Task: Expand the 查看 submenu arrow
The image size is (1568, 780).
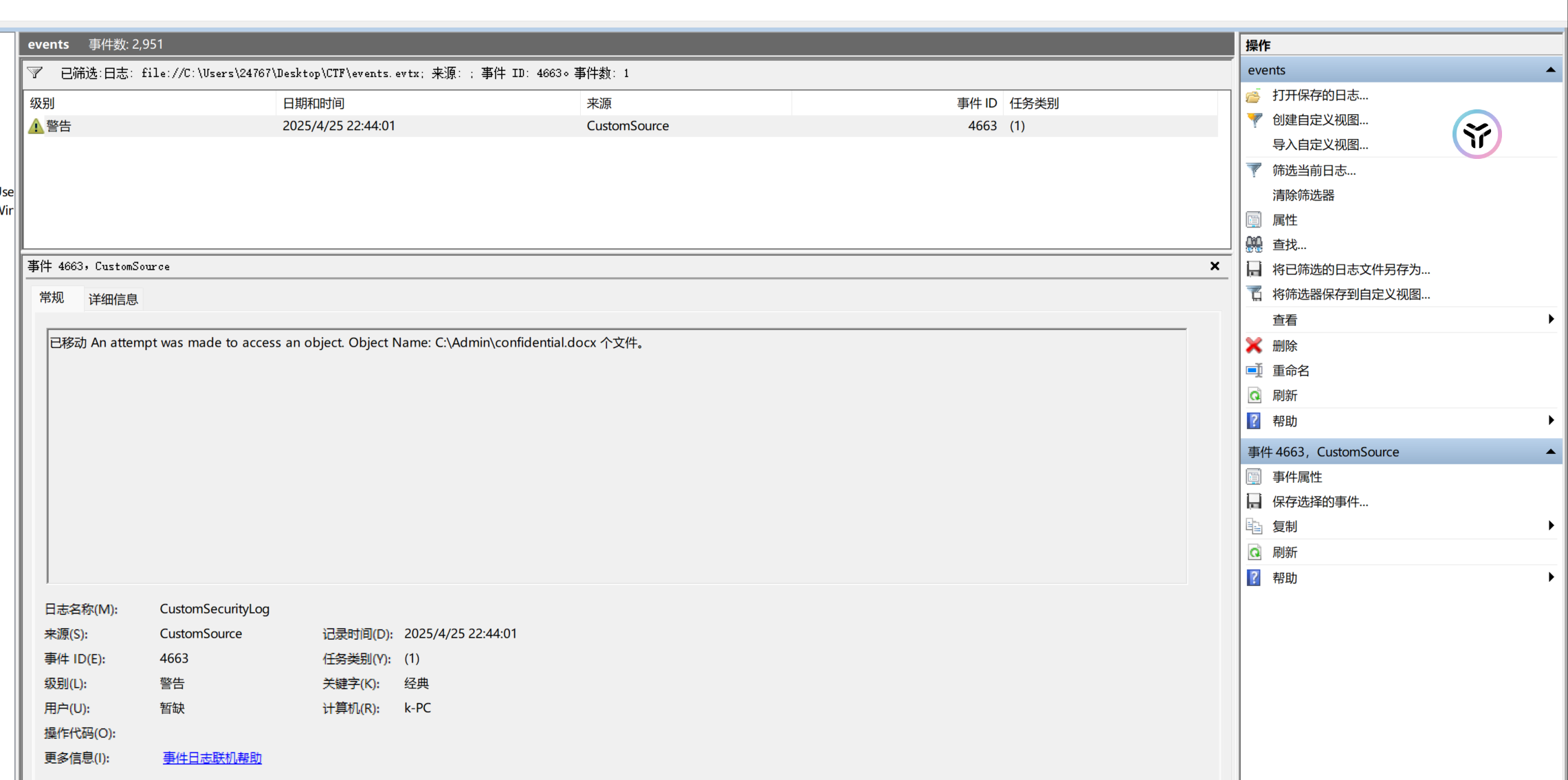Action: (x=1550, y=319)
